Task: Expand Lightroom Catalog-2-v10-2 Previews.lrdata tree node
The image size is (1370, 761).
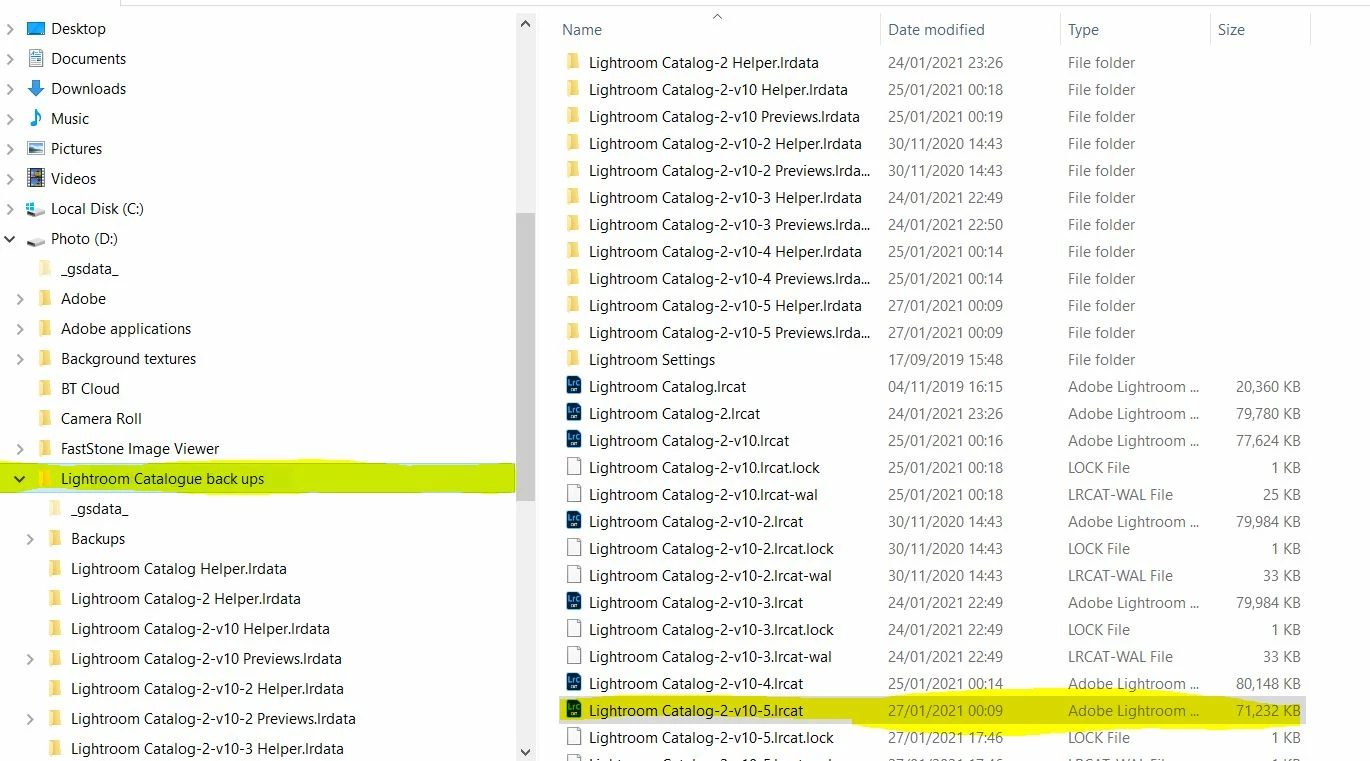Action: click(x=30, y=719)
